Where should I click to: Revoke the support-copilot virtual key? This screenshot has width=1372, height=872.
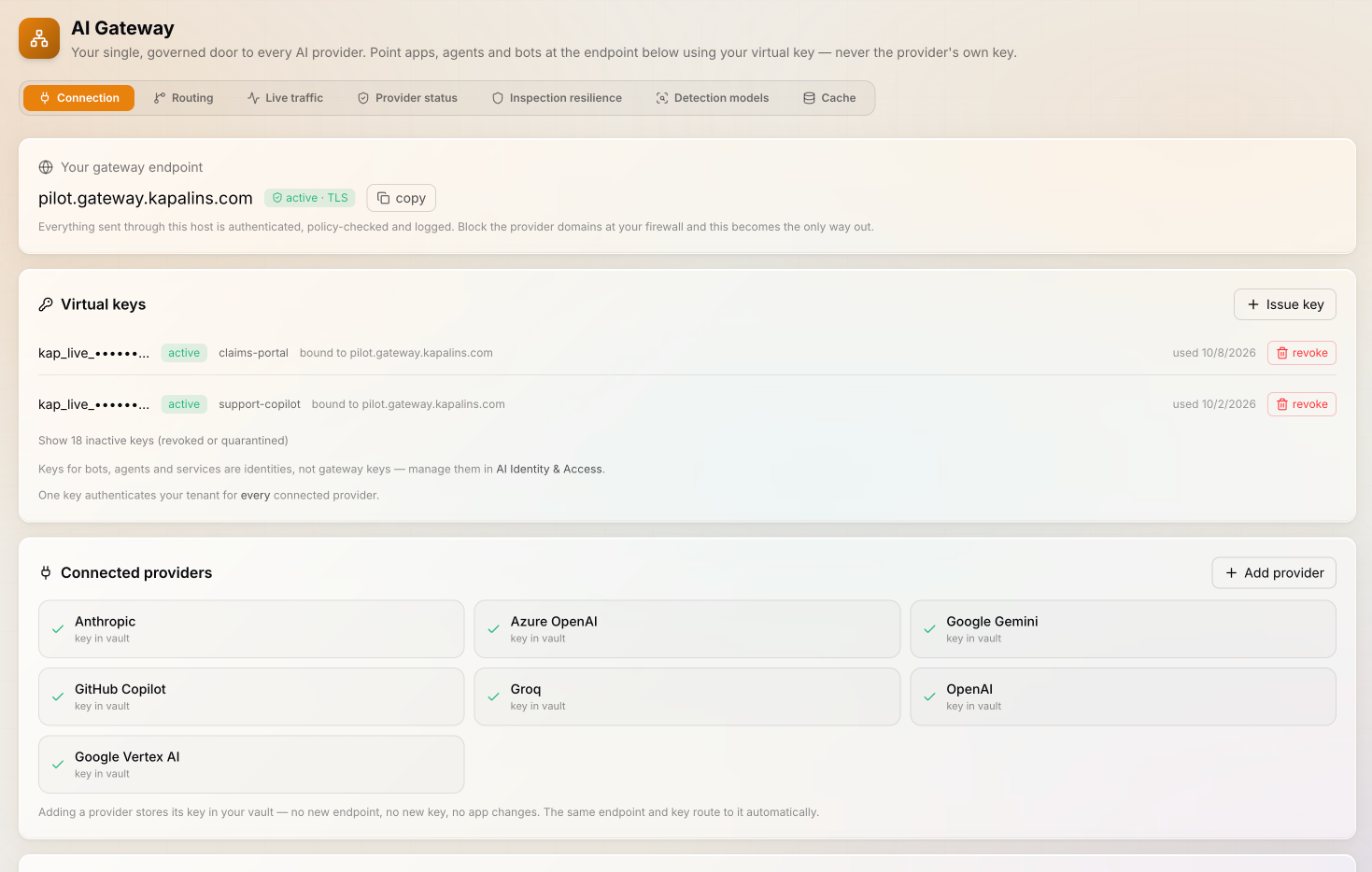1302,404
